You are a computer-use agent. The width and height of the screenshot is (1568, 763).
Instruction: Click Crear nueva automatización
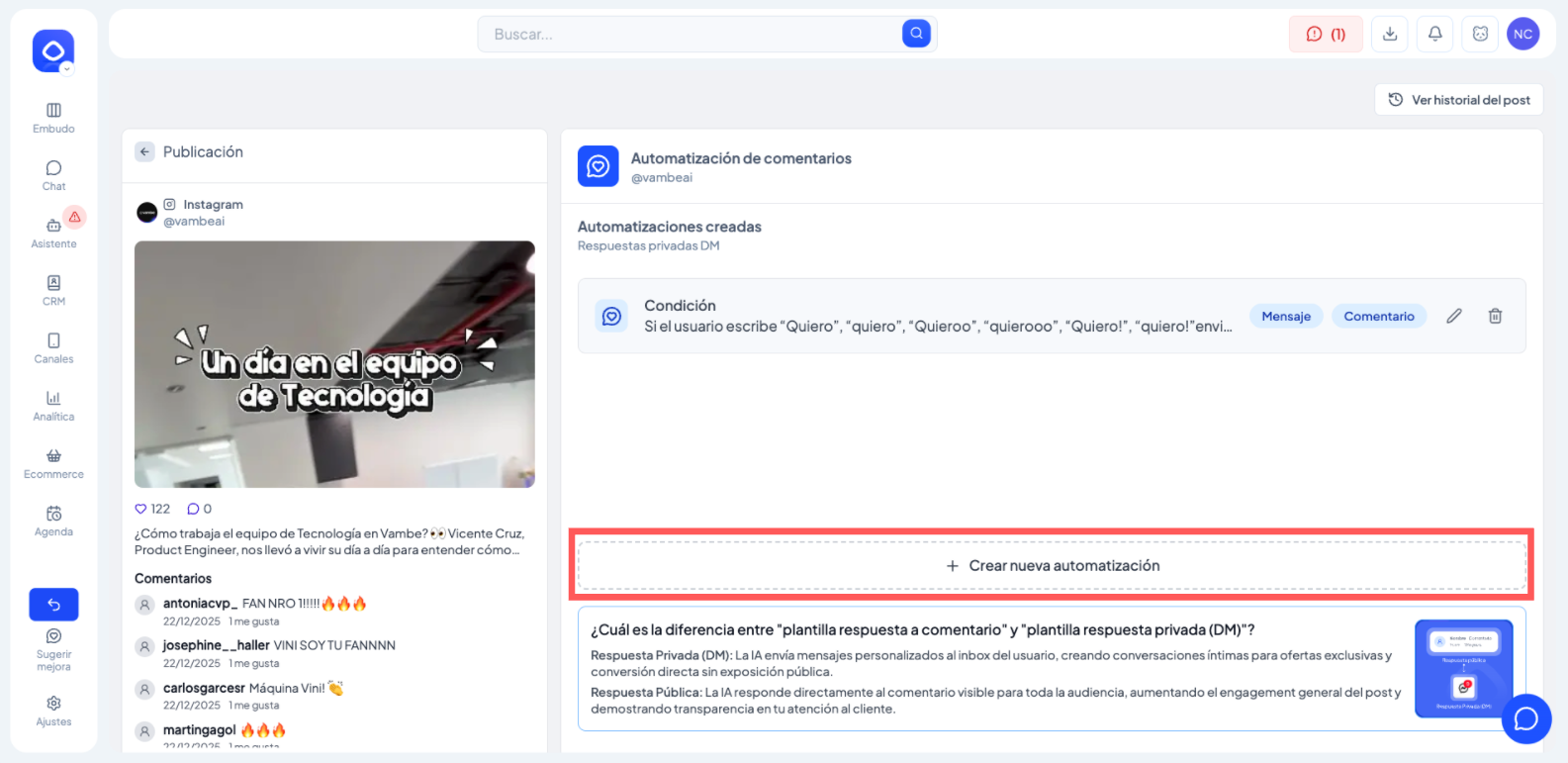(1052, 566)
